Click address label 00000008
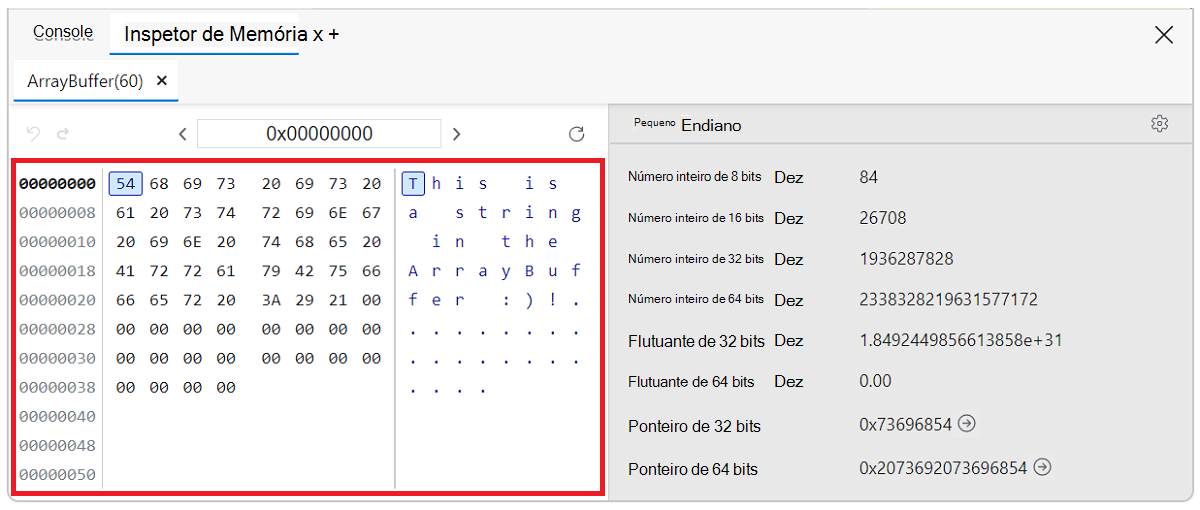Image resolution: width=1200 pixels, height=510 pixels. point(57,213)
